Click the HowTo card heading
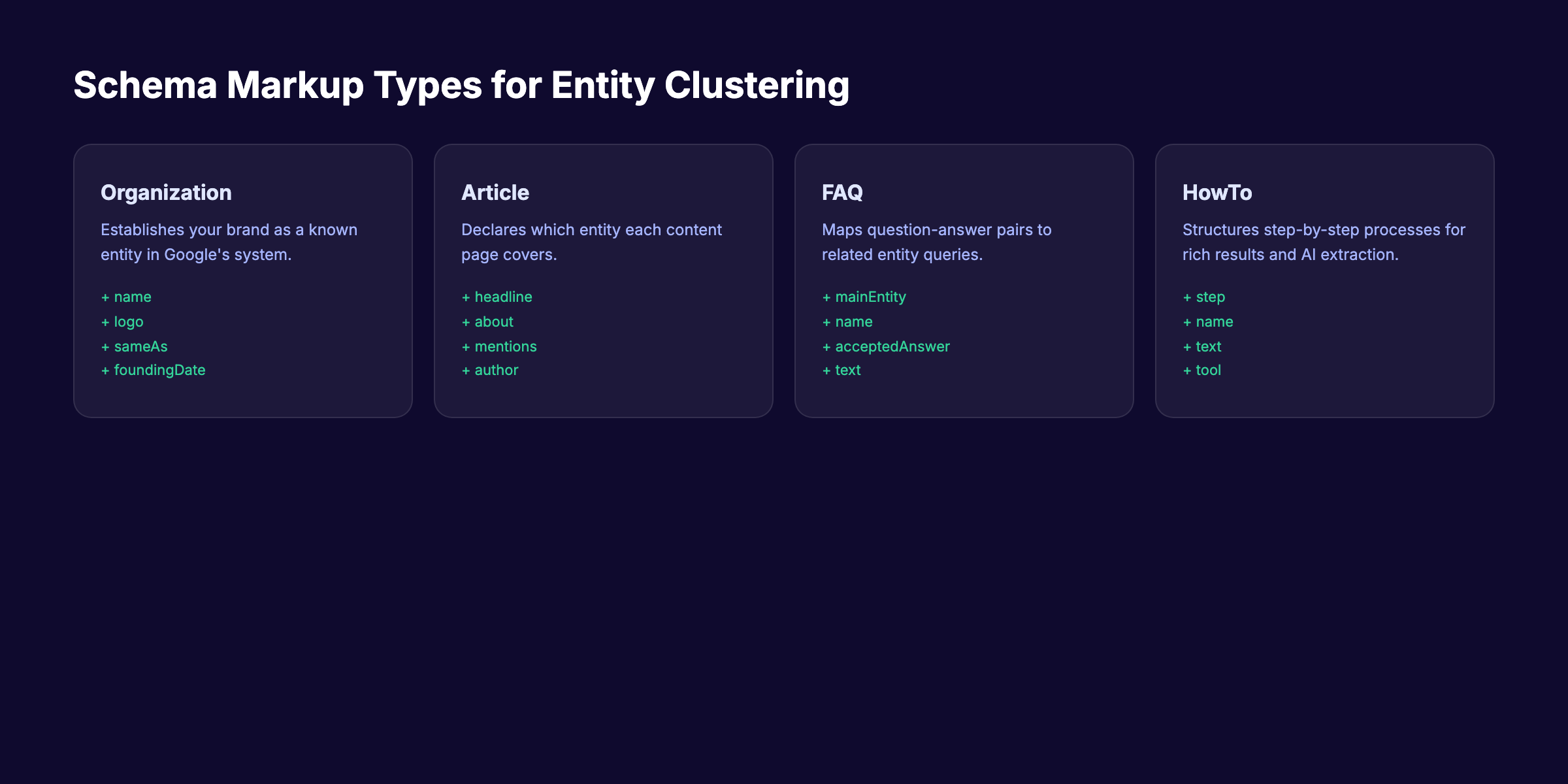 (x=1217, y=193)
